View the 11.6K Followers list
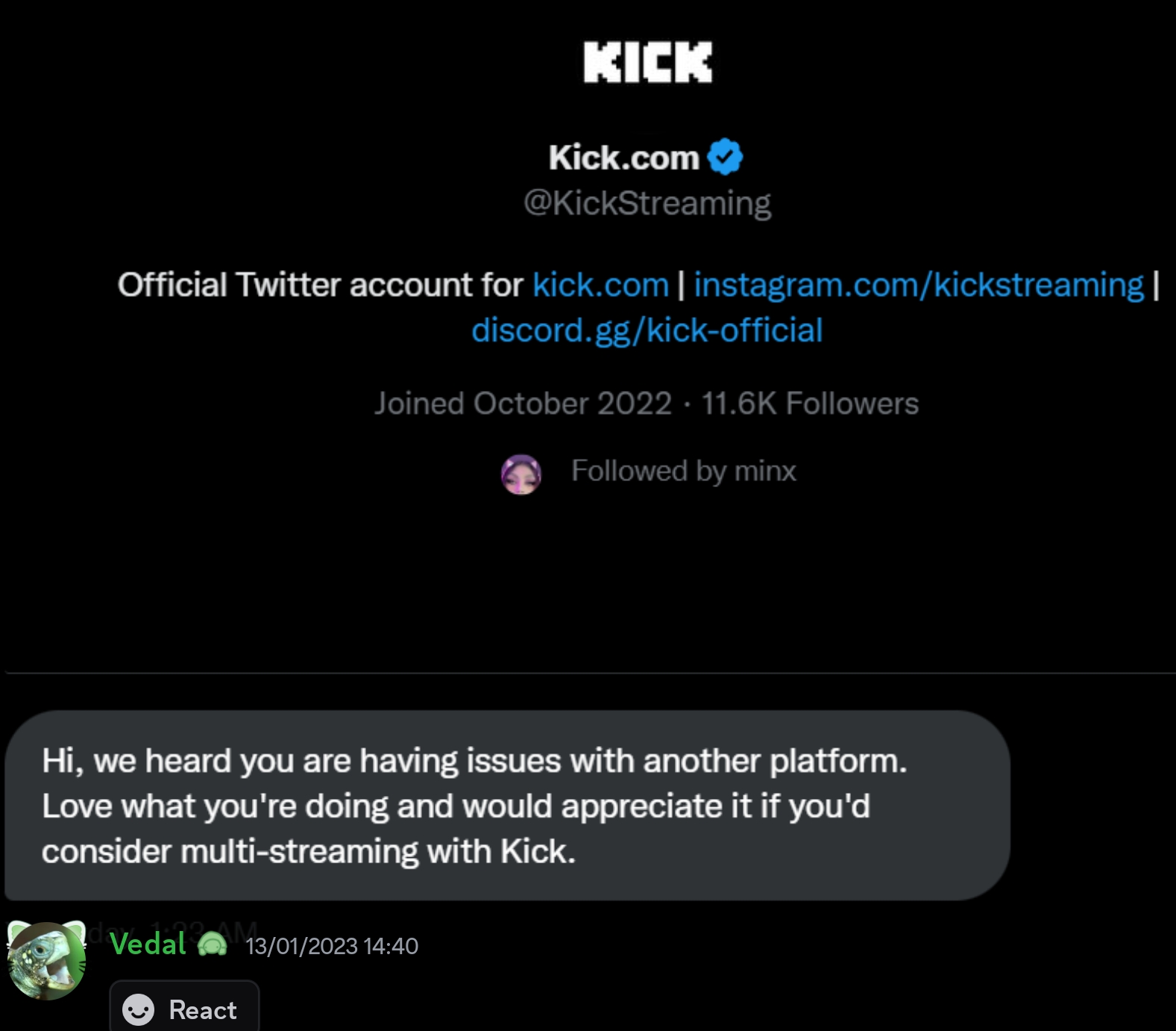Screen dimensions: 1176x1031 pyautogui.click(x=810, y=404)
